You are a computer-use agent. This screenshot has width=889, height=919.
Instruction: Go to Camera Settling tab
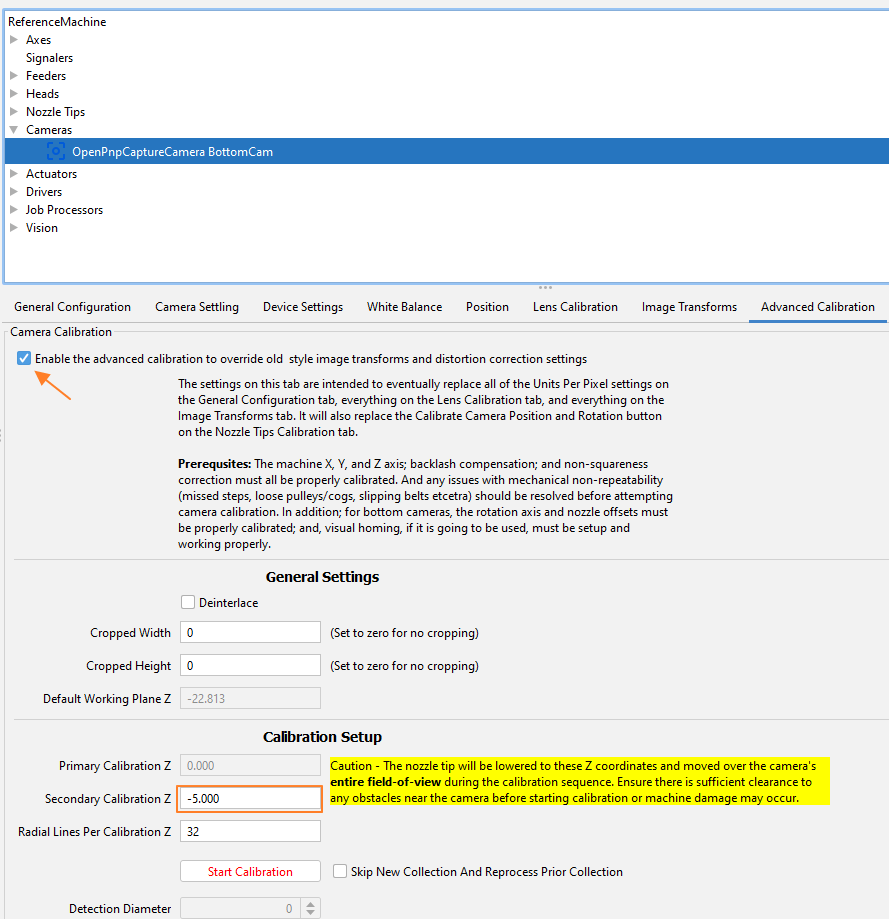[197, 307]
